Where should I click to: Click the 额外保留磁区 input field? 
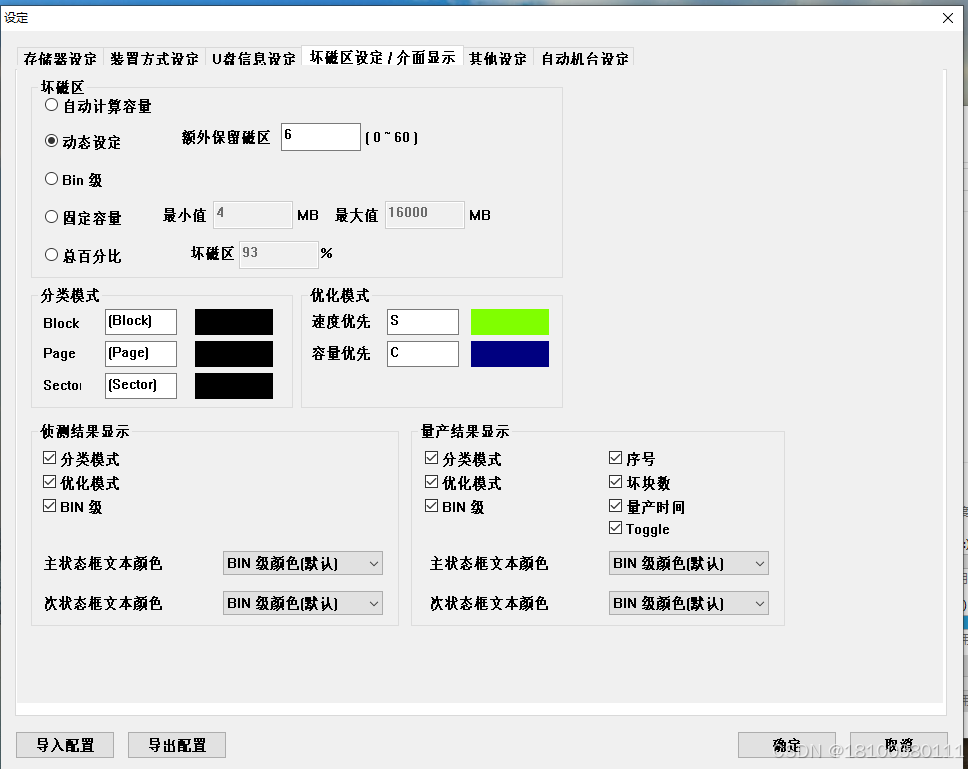(320, 136)
